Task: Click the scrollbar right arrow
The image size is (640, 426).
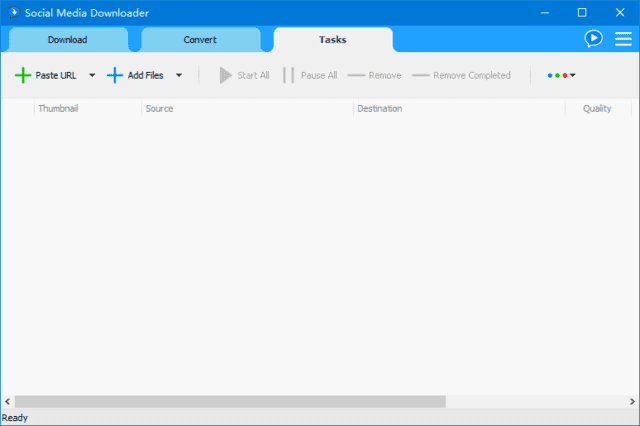Action: coord(634,401)
